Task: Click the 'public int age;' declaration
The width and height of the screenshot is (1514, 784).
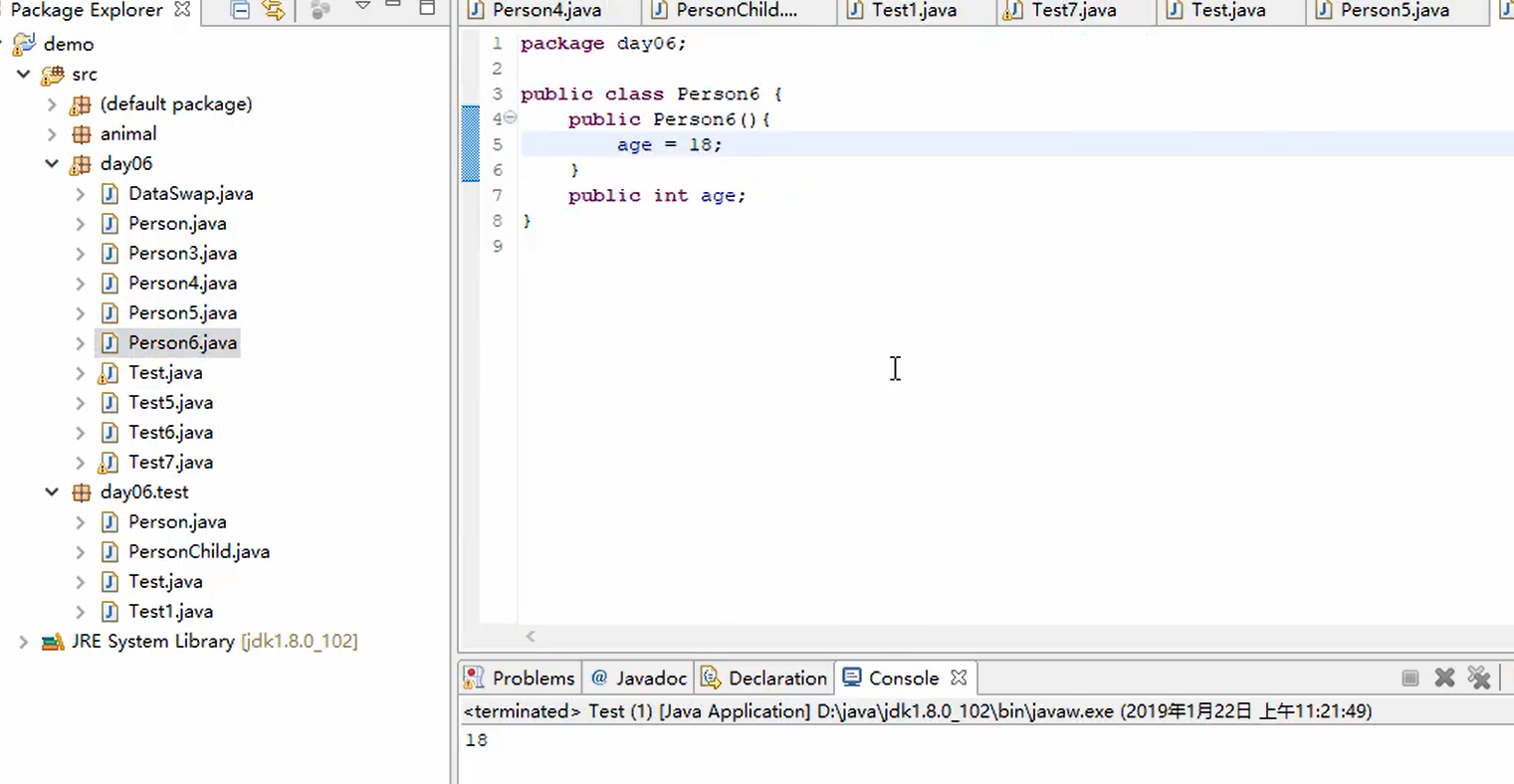Action: click(x=657, y=196)
